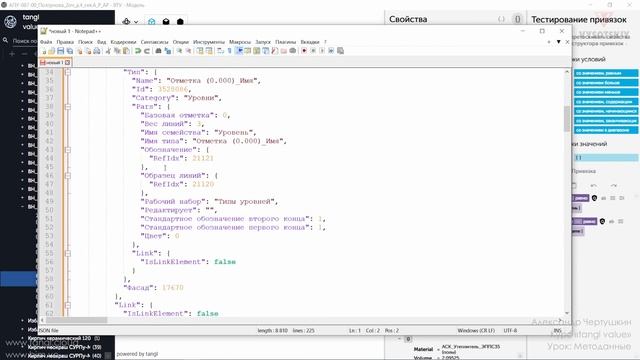
Task: Click the Cut scissors icon in Notepad++
Action: pos(108,51)
